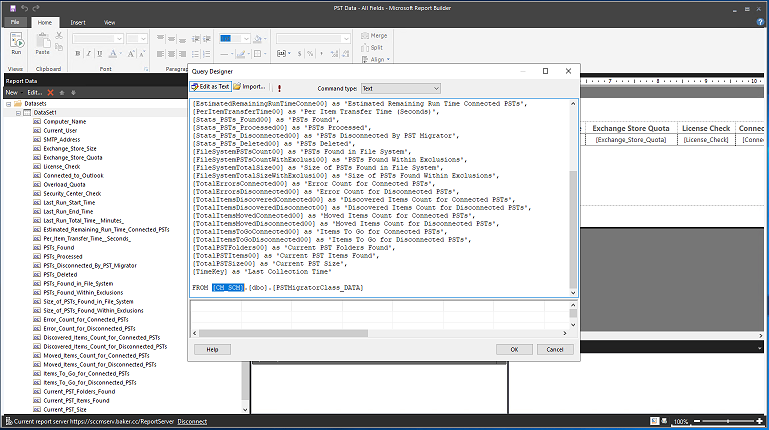769x430 pixels.
Task: Click the Grow Font icon
Action: pyautogui.click(x=131, y=53)
